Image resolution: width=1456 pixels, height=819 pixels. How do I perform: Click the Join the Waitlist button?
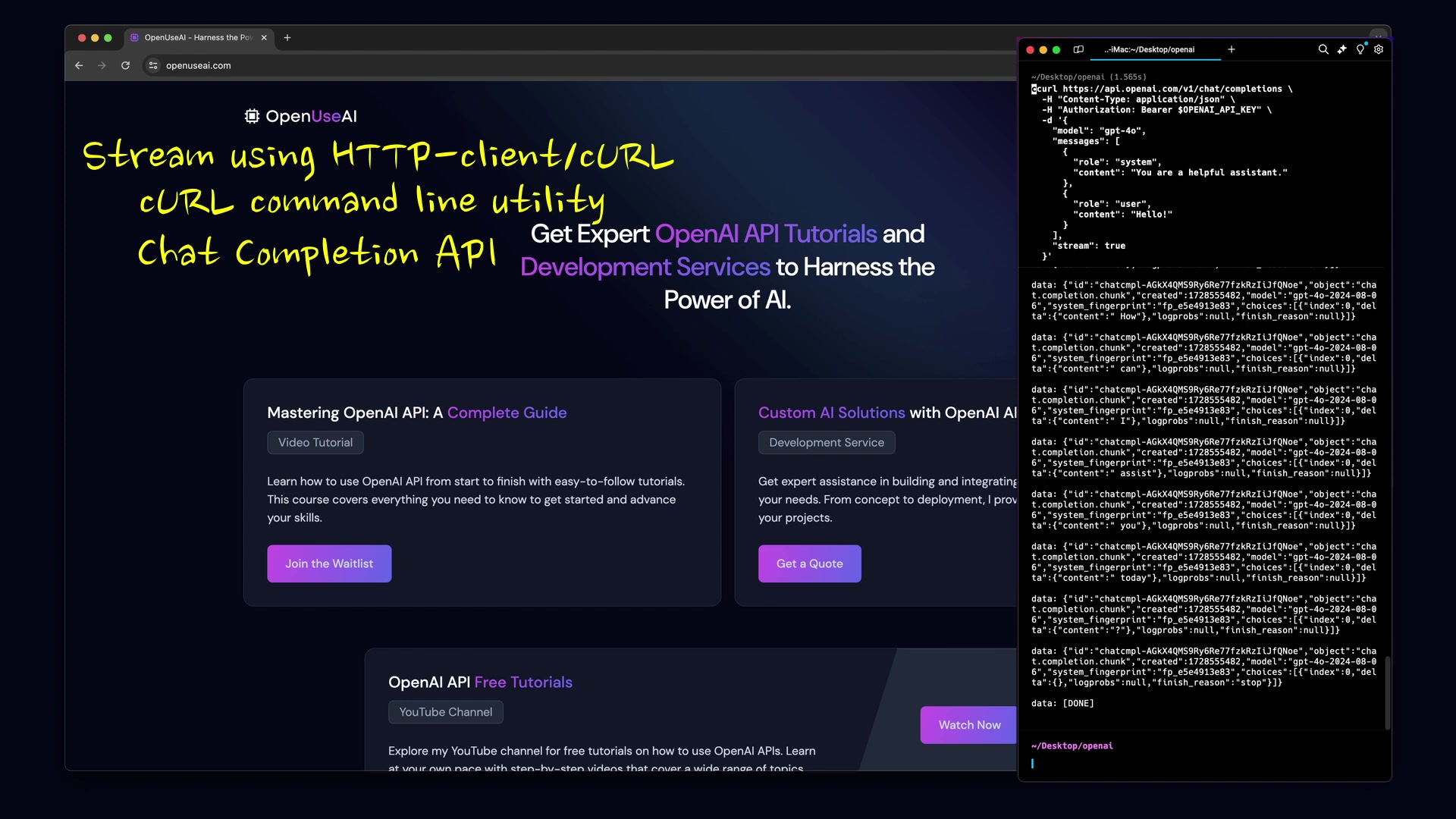tap(328, 563)
